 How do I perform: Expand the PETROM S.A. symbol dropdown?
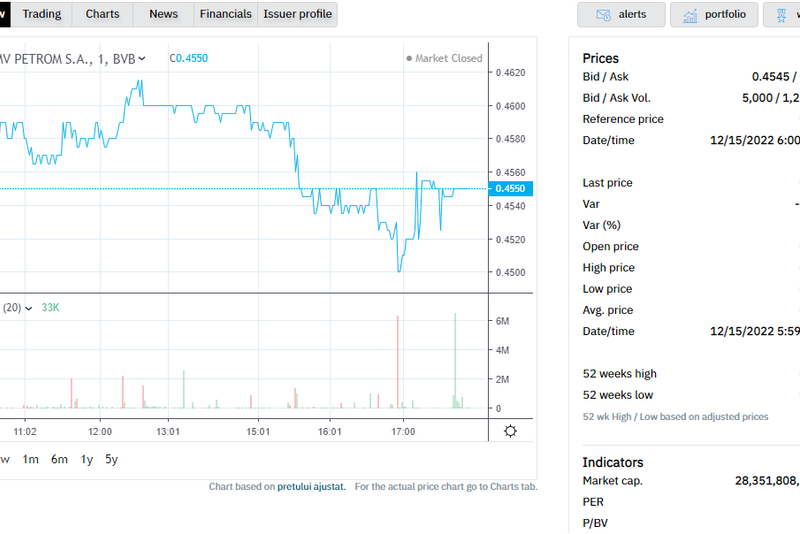tap(141, 59)
